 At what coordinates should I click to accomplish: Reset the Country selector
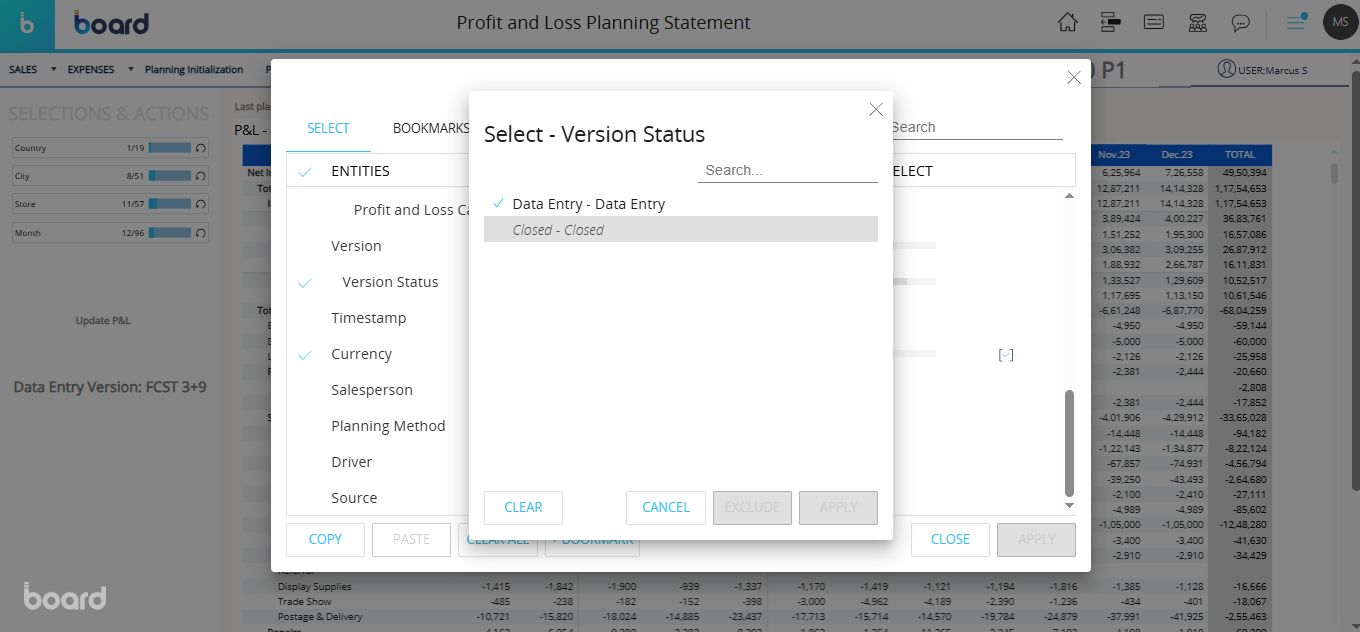201,148
